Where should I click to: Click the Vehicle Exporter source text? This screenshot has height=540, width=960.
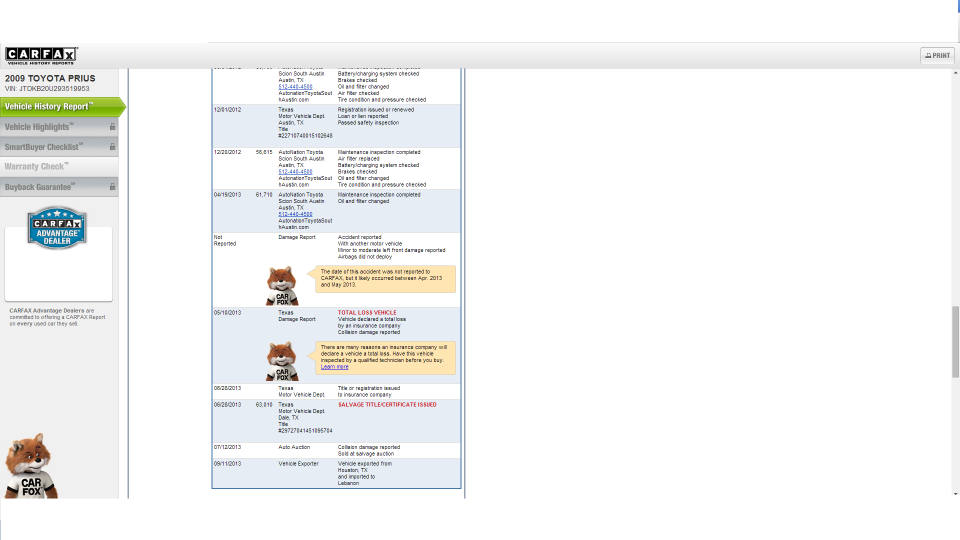pyautogui.click(x=298, y=463)
